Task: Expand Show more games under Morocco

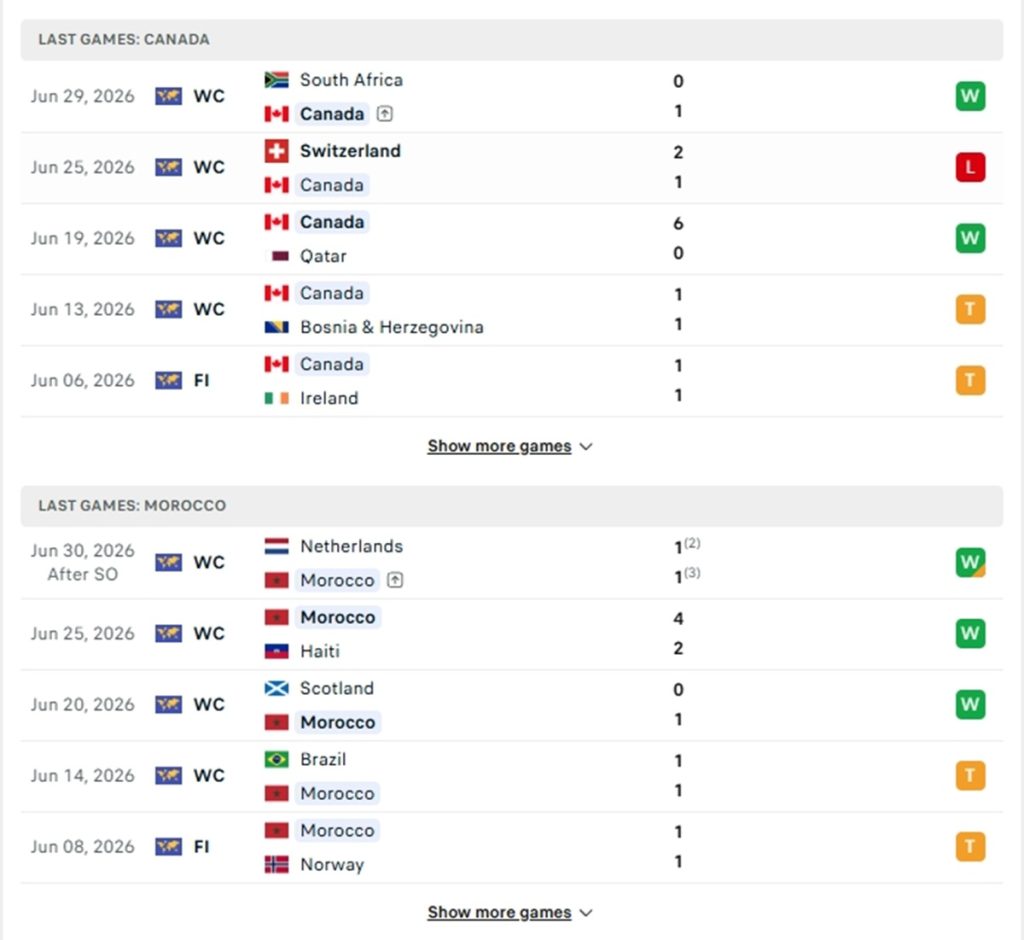Action: pos(510,913)
